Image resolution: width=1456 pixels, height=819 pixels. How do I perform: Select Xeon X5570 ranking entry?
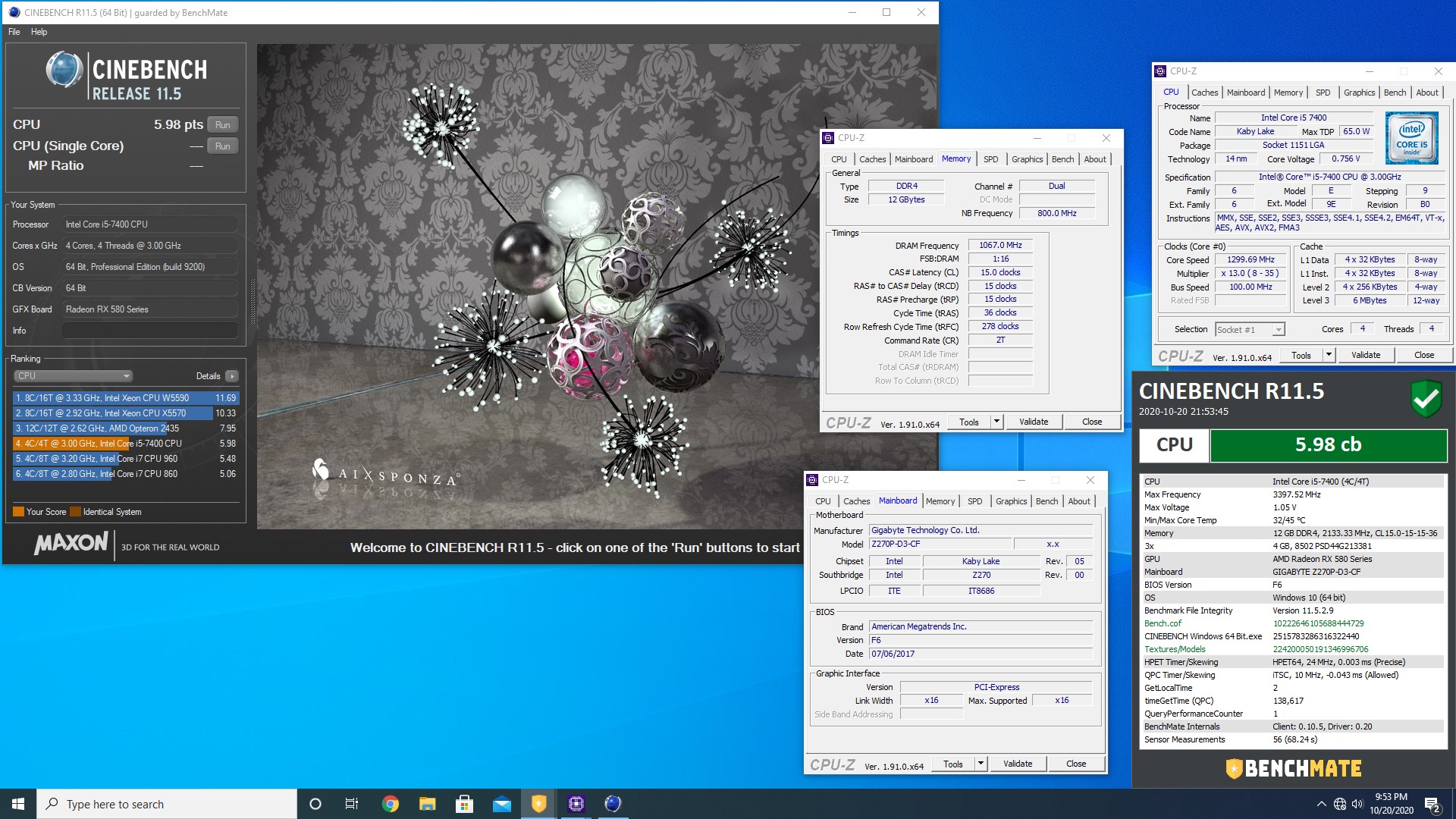(126, 413)
